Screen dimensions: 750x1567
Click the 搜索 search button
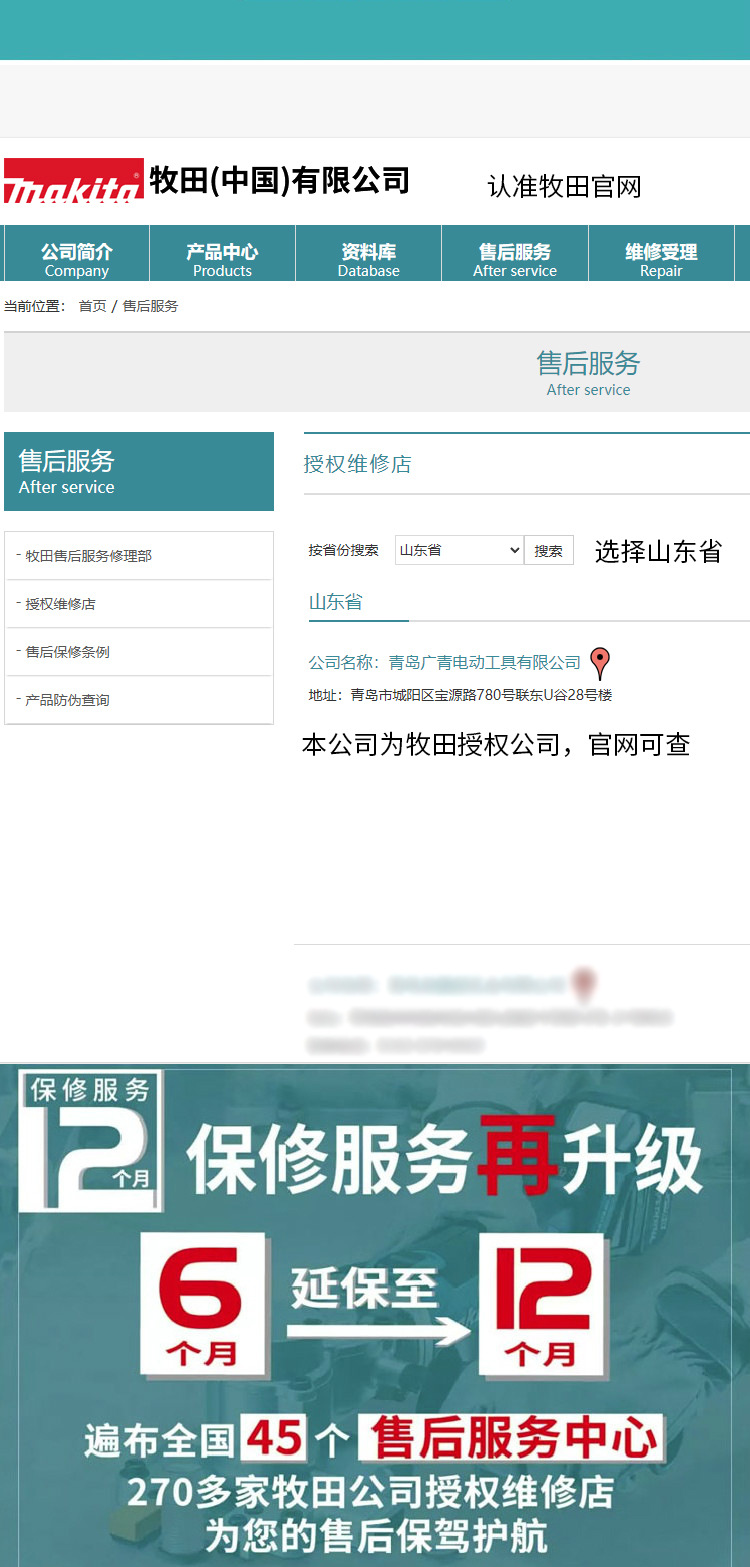pyautogui.click(x=548, y=550)
